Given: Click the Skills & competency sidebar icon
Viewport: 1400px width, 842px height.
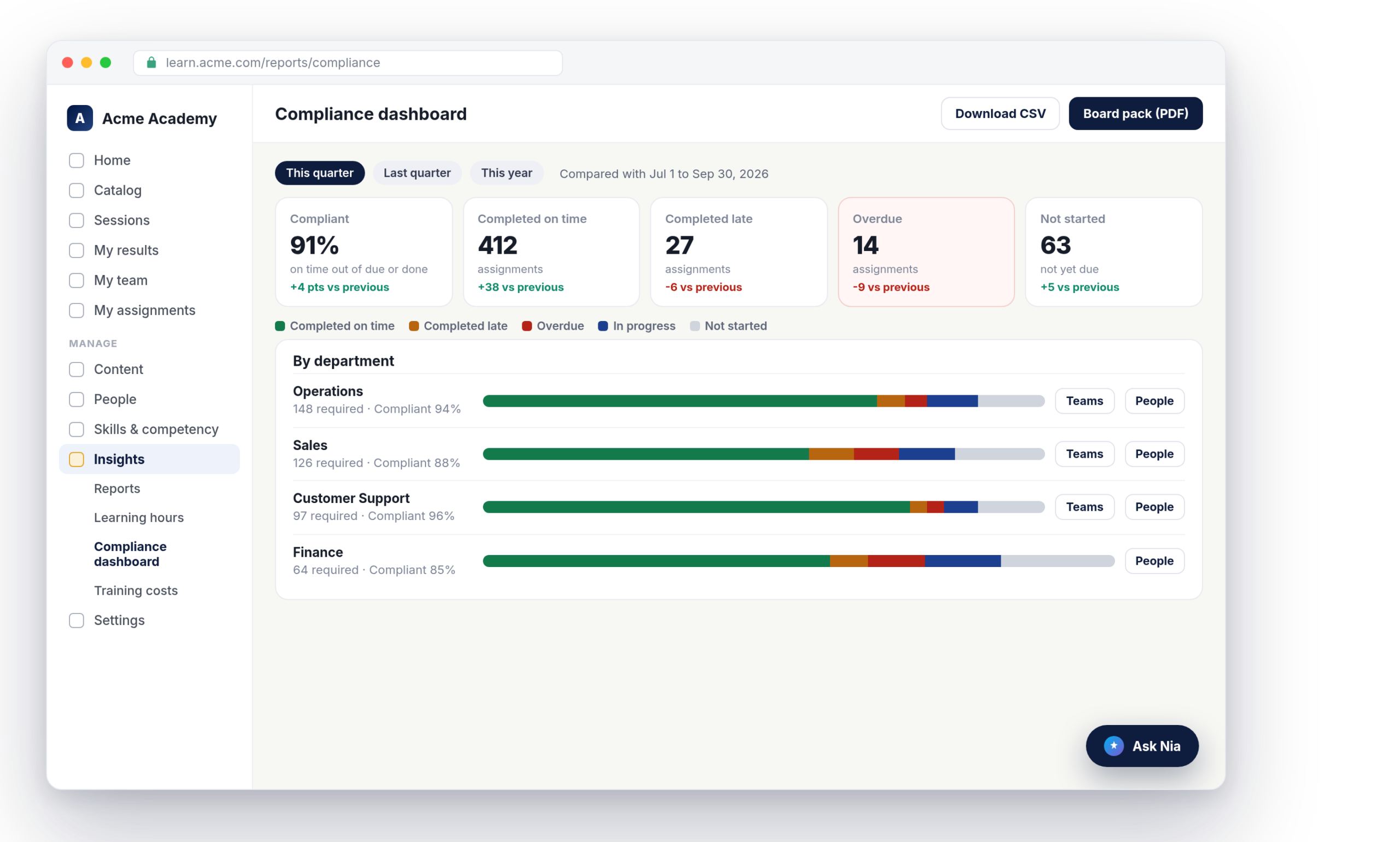Looking at the screenshot, I should 77,430.
